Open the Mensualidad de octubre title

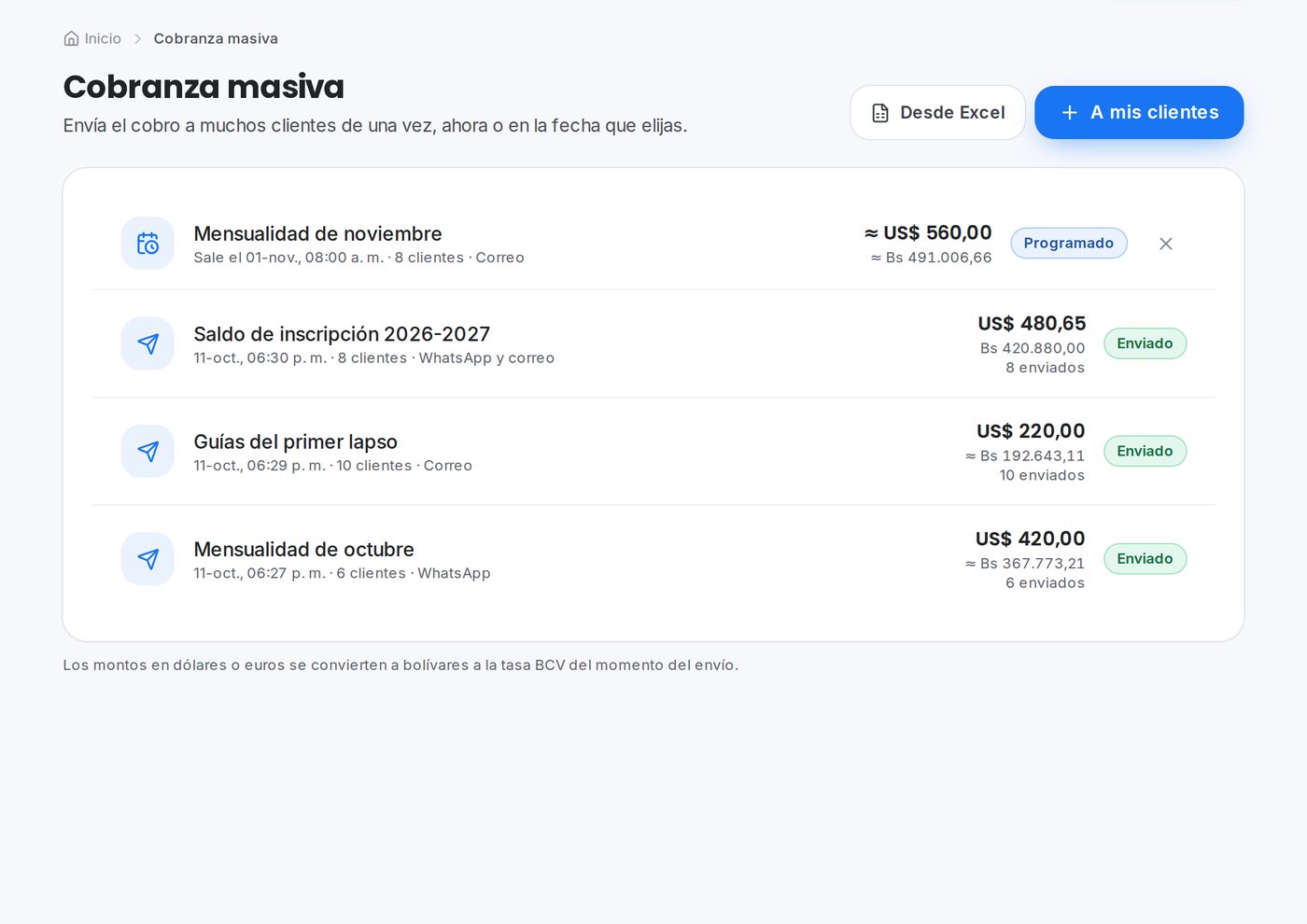[303, 550]
